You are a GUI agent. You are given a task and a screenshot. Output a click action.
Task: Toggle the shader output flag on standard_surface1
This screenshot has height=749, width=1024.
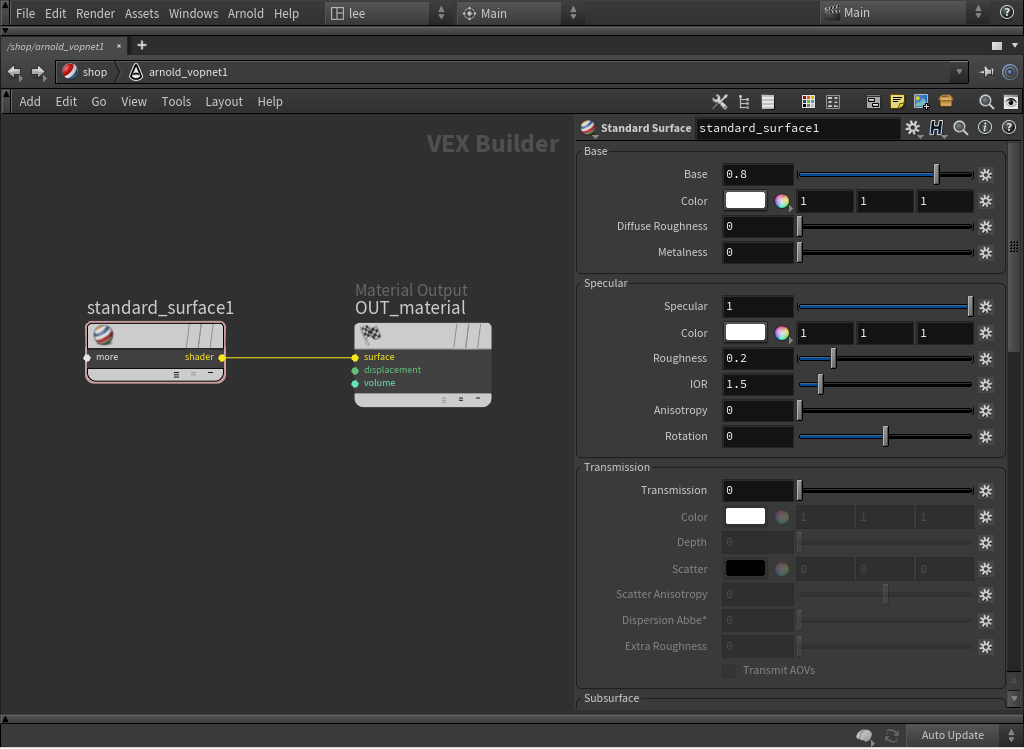pos(220,357)
